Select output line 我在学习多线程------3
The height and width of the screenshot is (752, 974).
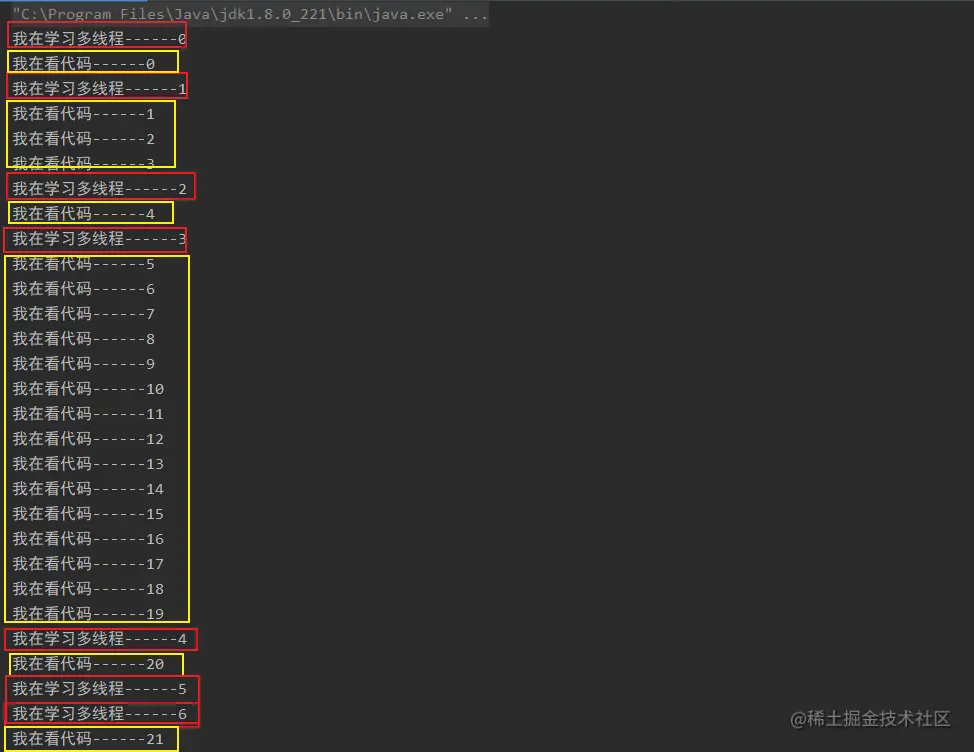pos(99,238)
